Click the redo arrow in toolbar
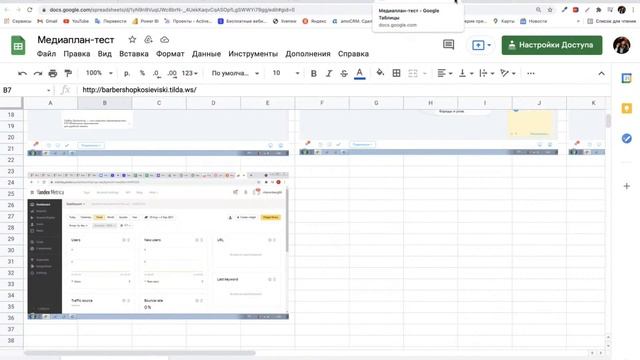 pyautogui.click(x=38, y=73)
